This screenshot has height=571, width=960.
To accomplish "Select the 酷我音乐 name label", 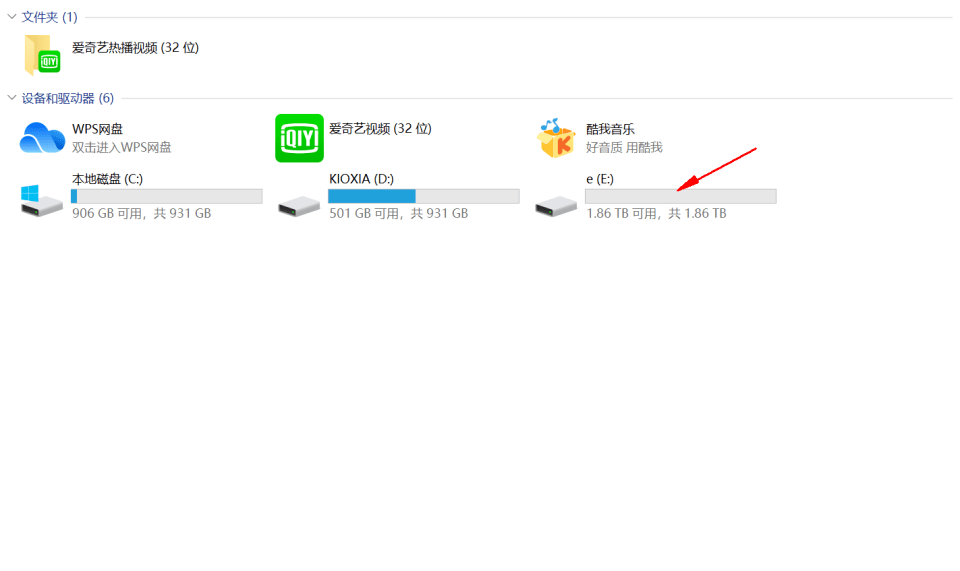I will (610, 129).
